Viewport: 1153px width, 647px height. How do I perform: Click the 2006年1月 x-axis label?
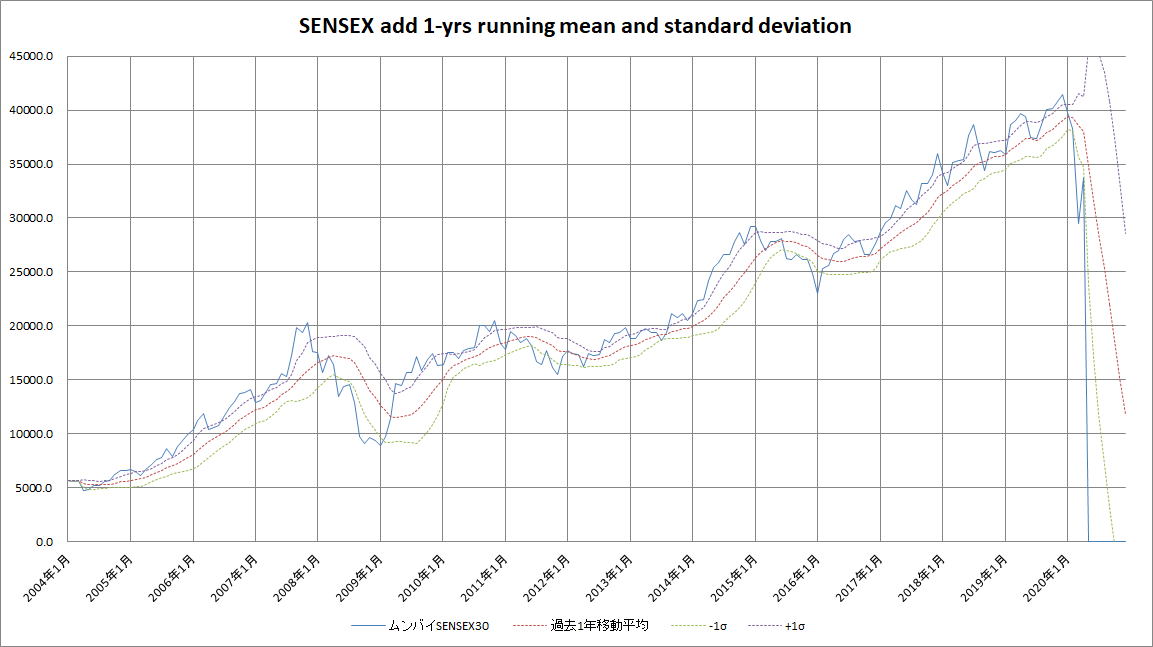[x=172, y=579]
